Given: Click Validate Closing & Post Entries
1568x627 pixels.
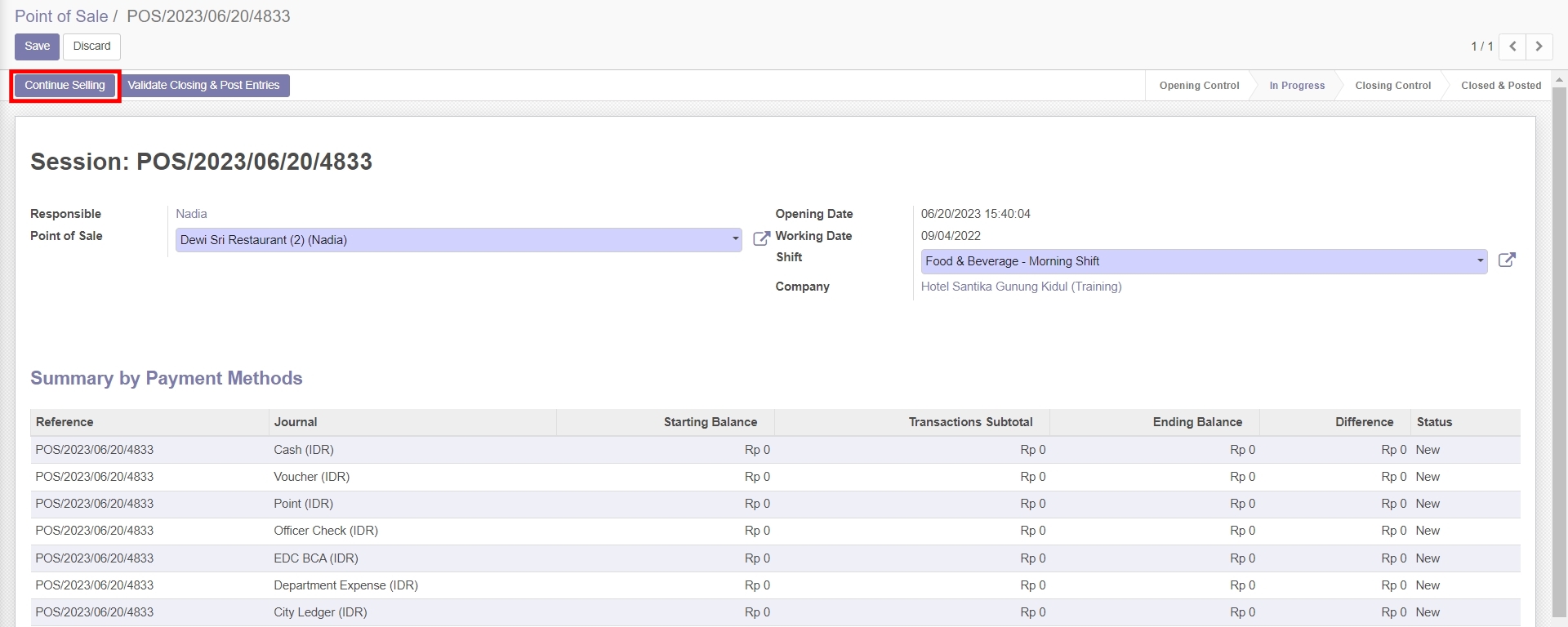Looking at the screenshot, I should (x=203, y=86).
